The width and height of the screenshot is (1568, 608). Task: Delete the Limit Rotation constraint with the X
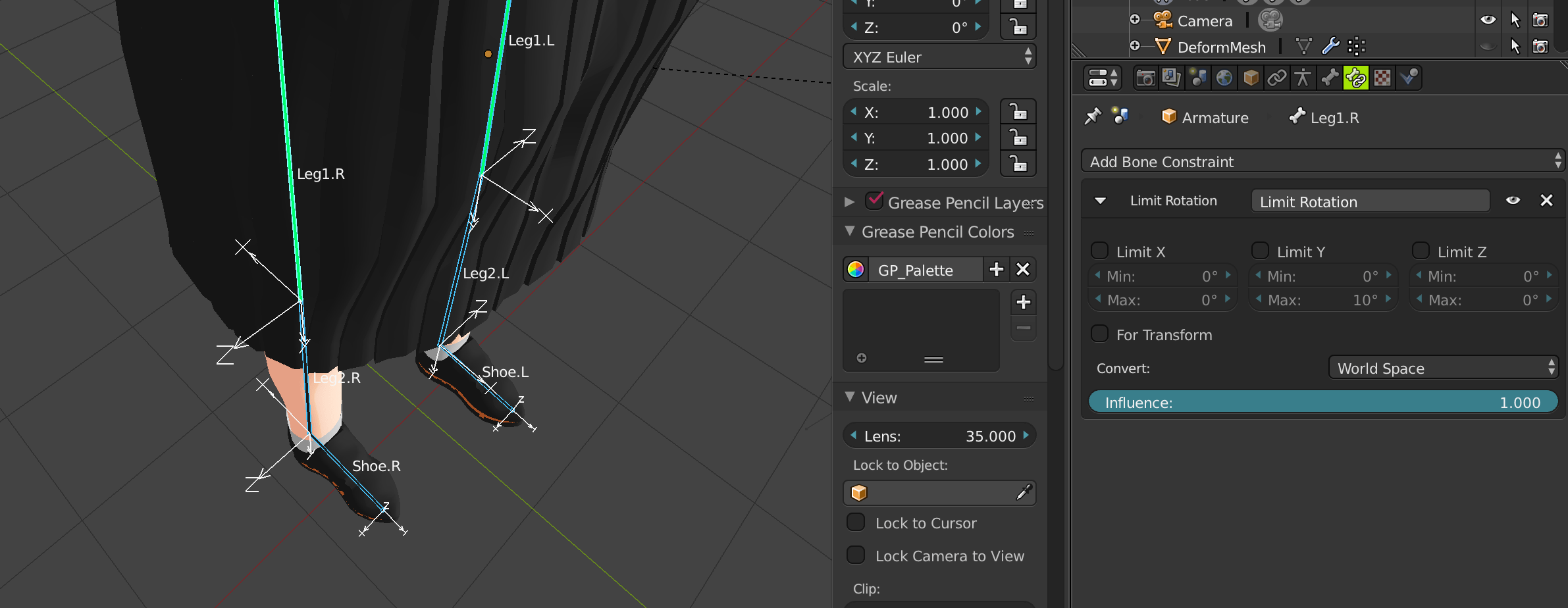1547,200
